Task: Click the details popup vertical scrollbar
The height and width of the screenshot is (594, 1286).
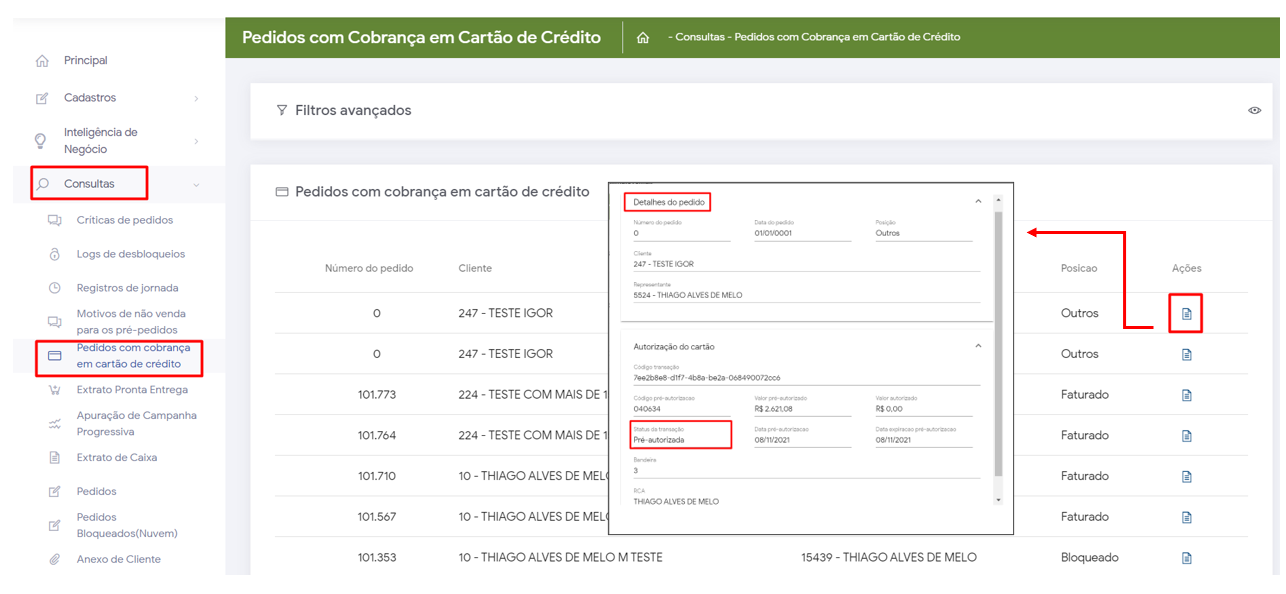Action: (x=997, y=340)
